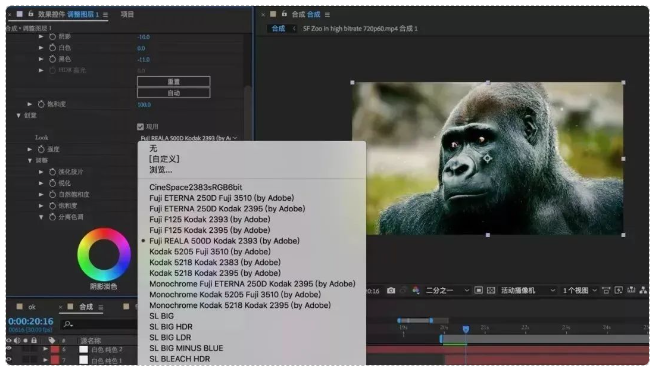
Task: Click the white solid icon of layer 白色 纯色 1
Action: click(x=84, y=360)
